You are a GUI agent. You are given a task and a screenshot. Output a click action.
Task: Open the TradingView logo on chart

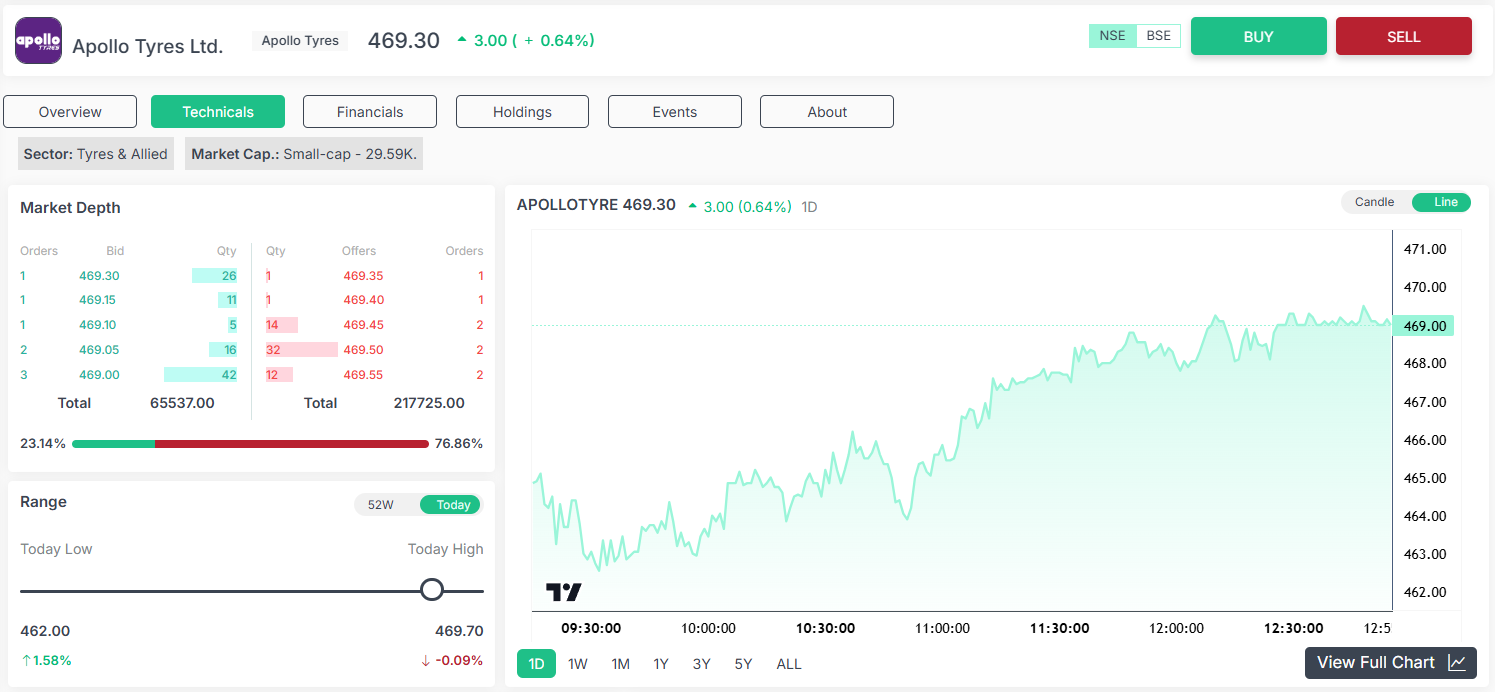coord(564,592)
